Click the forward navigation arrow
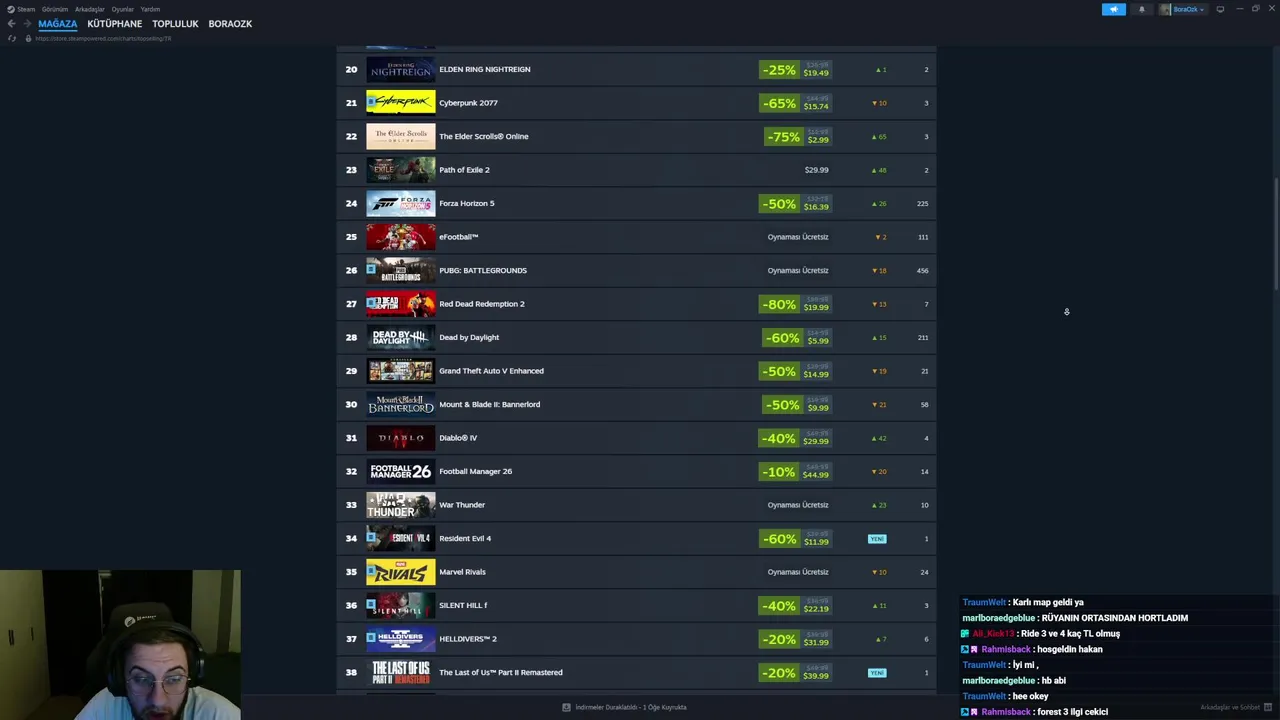This screenshot has height=720, width=1280. 26,23
